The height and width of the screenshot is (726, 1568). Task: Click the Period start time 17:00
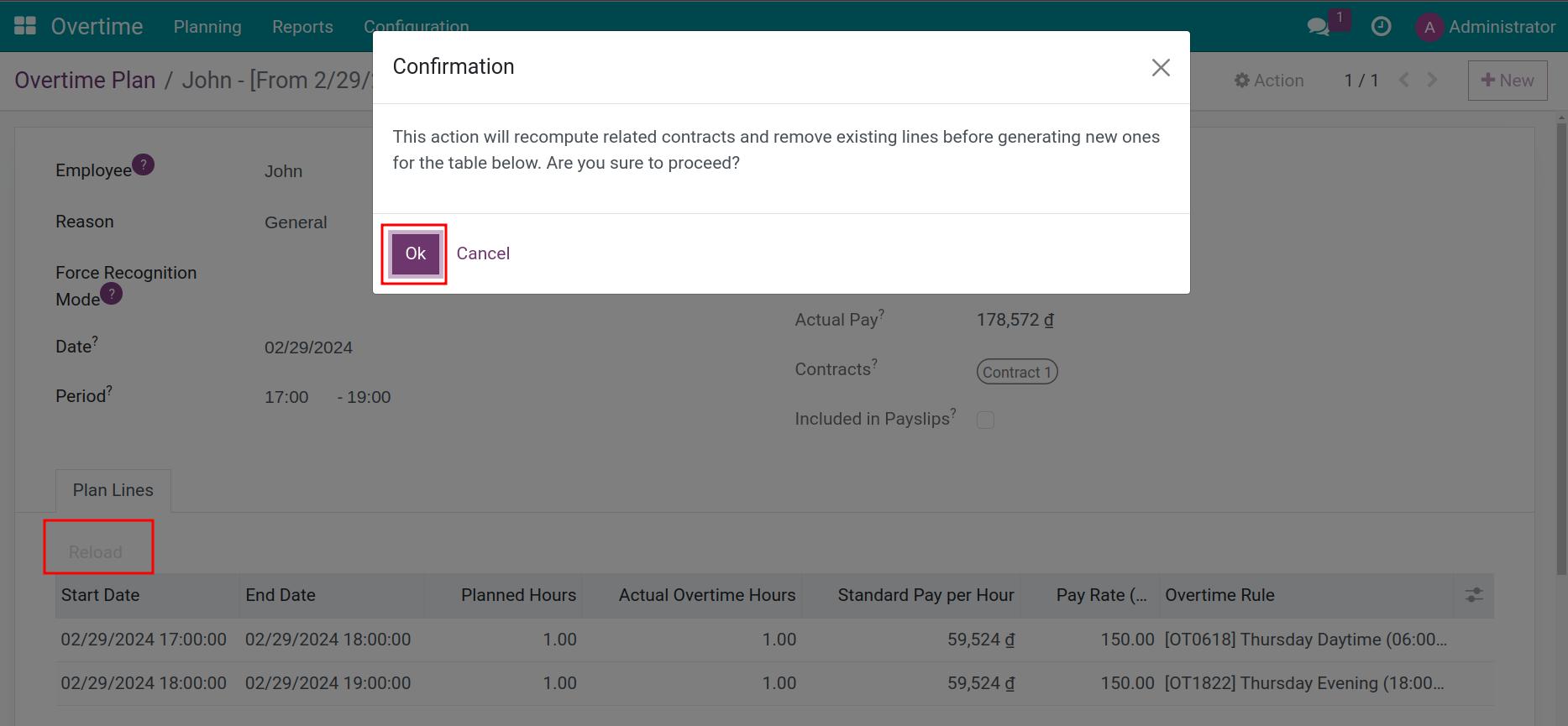(286, 397)
